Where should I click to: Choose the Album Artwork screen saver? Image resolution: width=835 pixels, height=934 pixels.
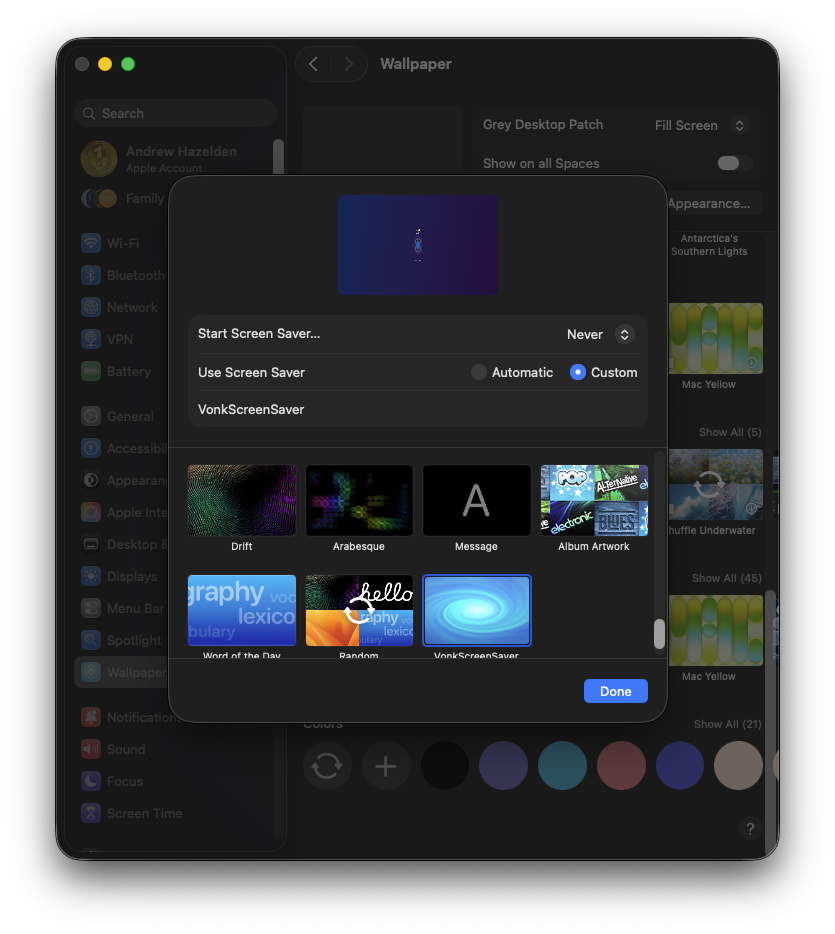tap(594, 500)
